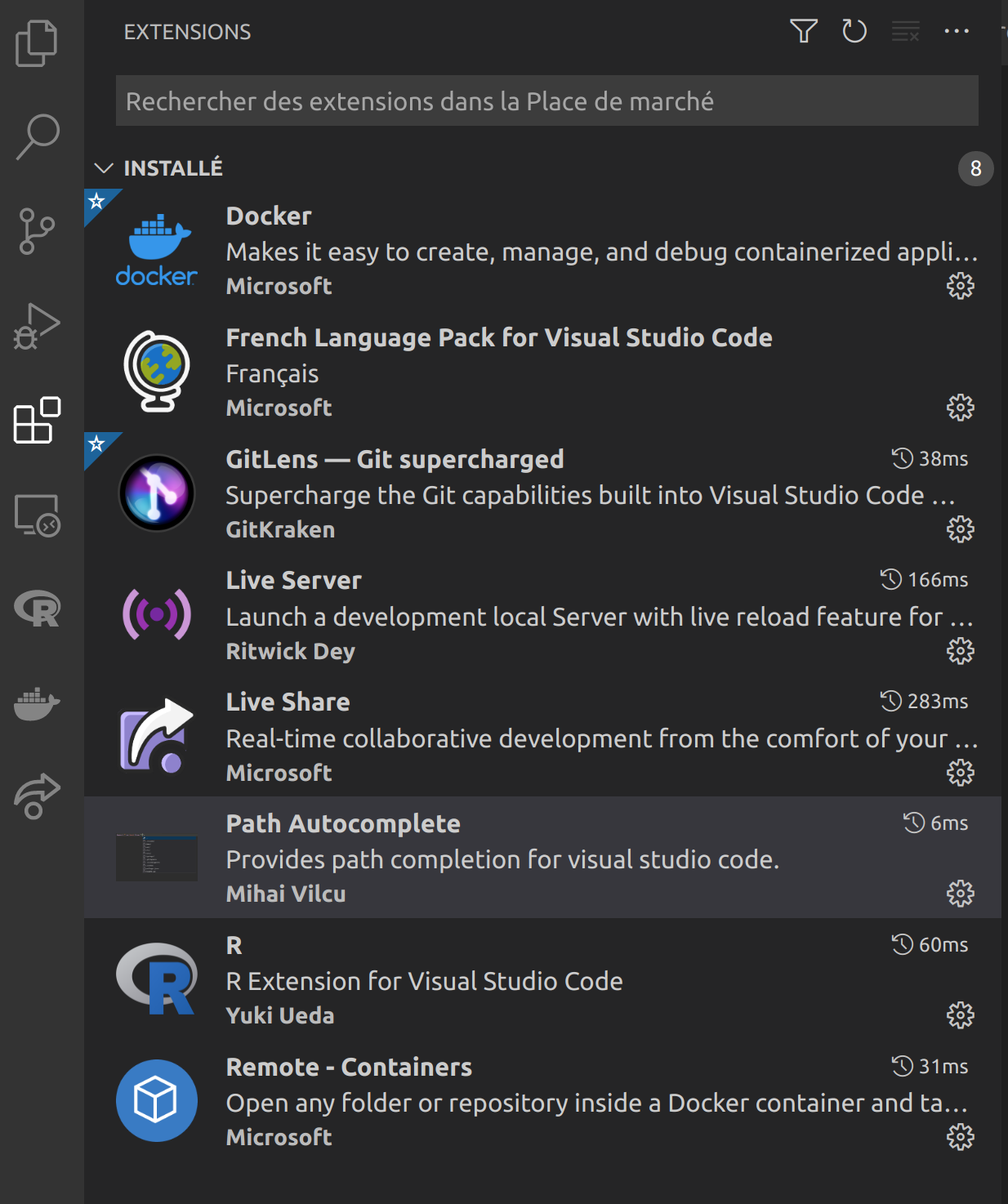This screenshot has width=1008, height=1204.
Task: Click the R extension logo
Action: coord(157,979)
